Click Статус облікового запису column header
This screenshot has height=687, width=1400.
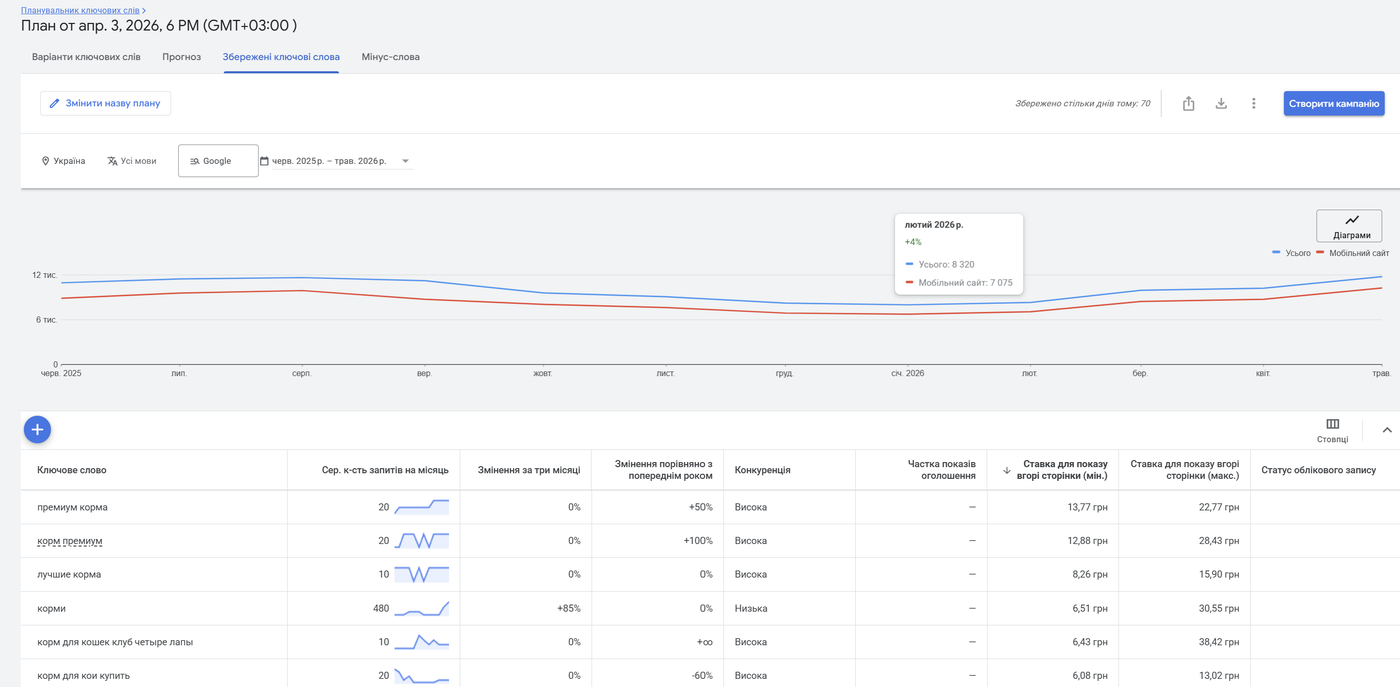tap(1319, 470)
